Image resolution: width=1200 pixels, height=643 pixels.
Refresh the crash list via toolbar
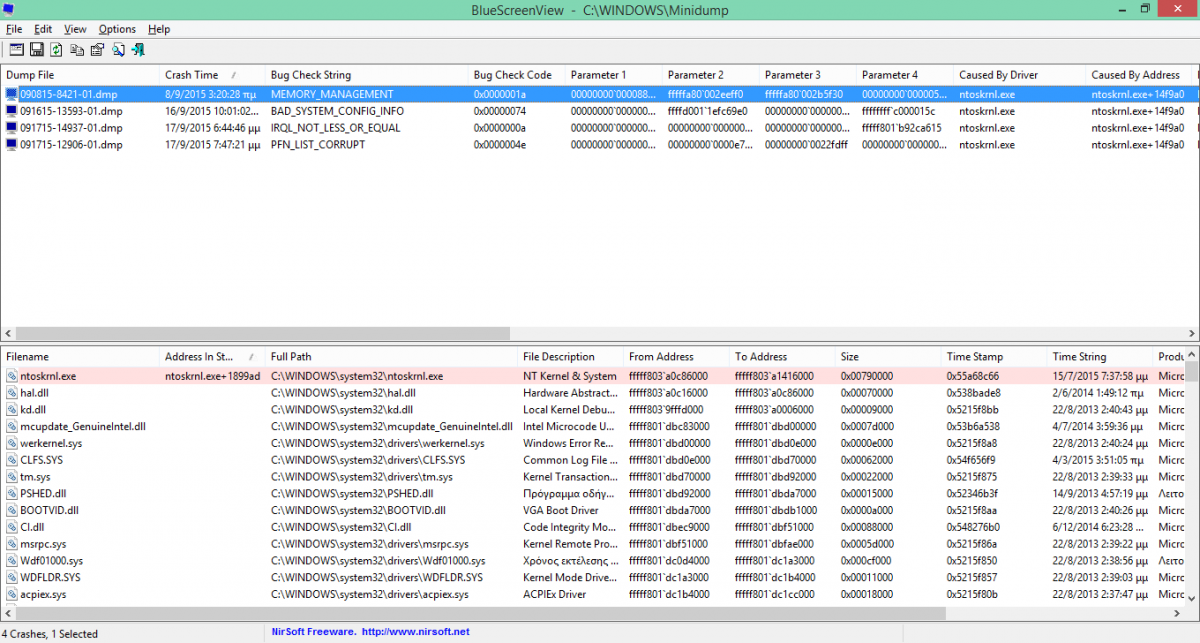point(56,49)
